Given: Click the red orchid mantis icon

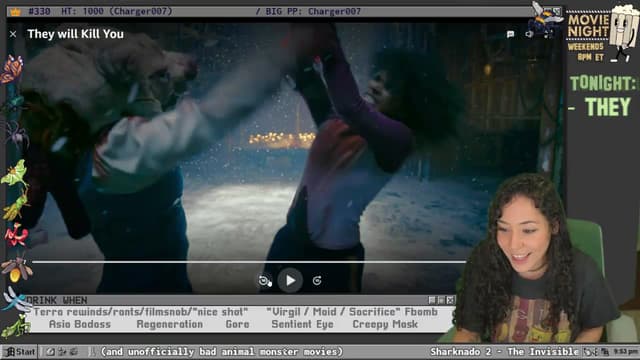Looking at the screenshot, I should point(16,235).
